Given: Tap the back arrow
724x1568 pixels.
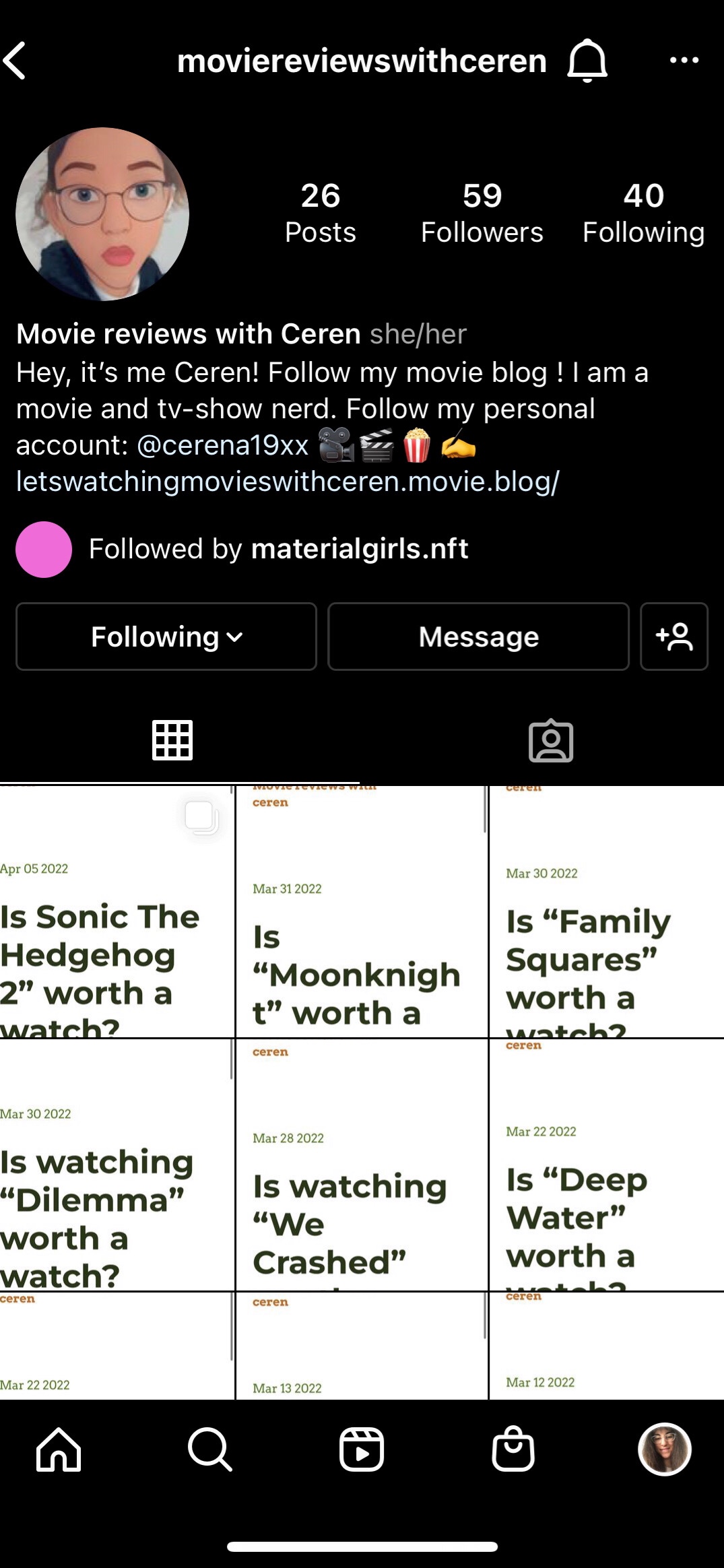Looking at the screenshot, I should (x=16, y=61).
